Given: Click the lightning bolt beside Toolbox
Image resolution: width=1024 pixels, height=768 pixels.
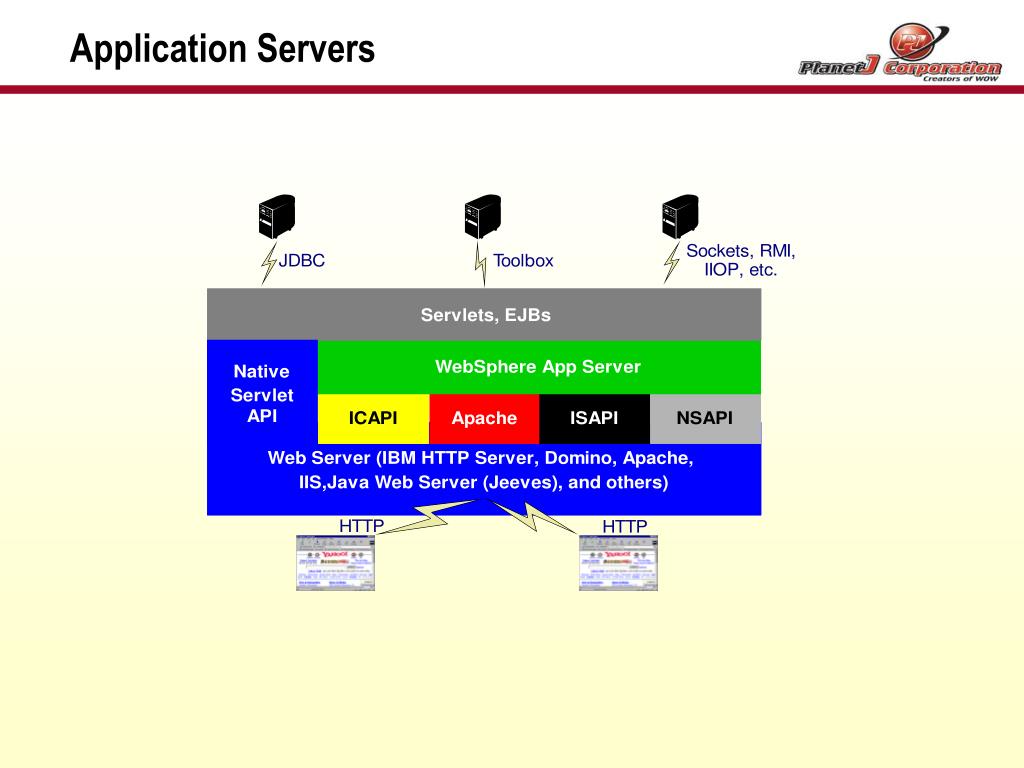Looking at the screenshot, I should click(481, 264).
